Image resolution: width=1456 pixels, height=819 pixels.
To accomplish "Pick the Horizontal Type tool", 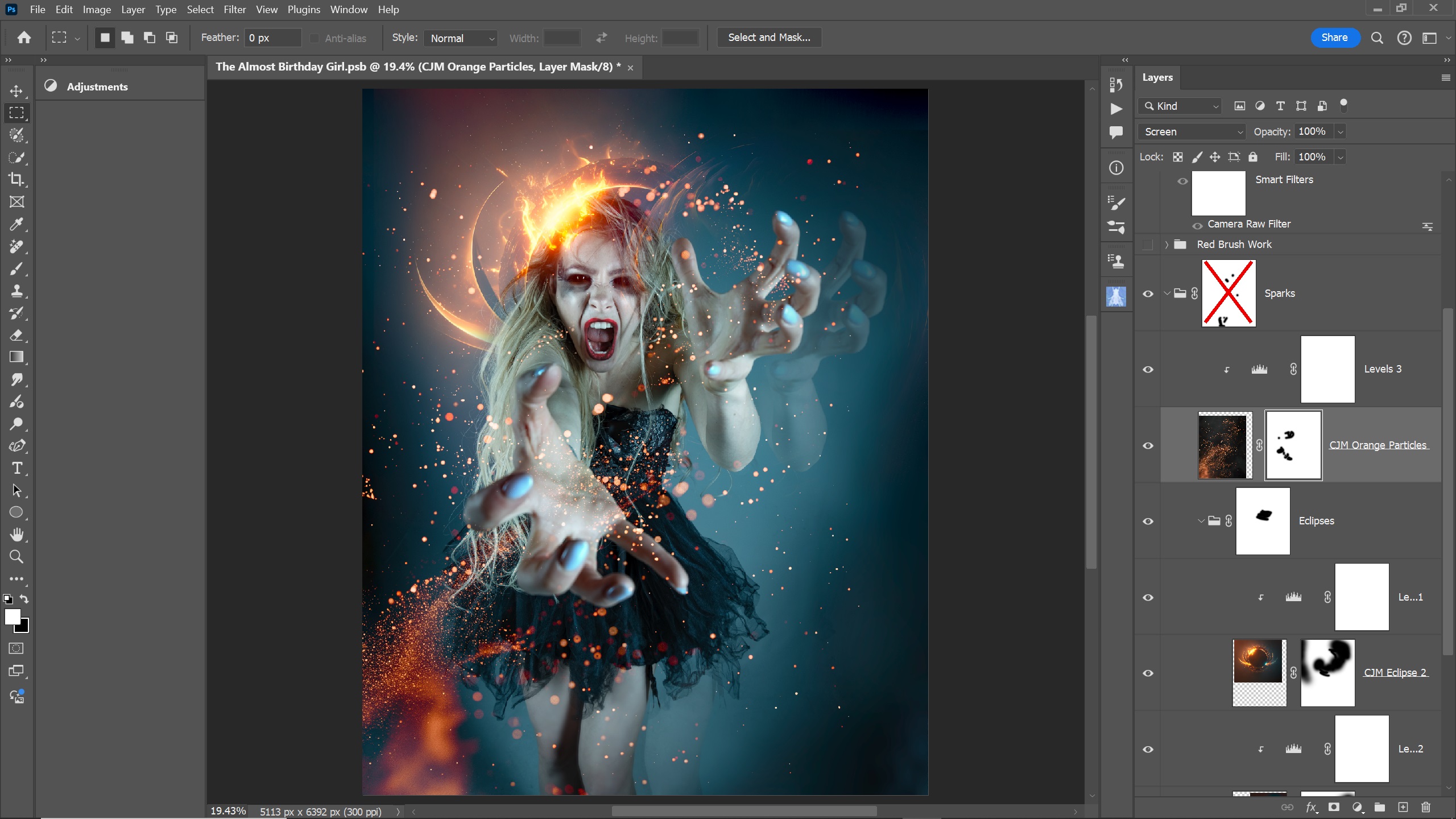I will click(x=16, y=468).
